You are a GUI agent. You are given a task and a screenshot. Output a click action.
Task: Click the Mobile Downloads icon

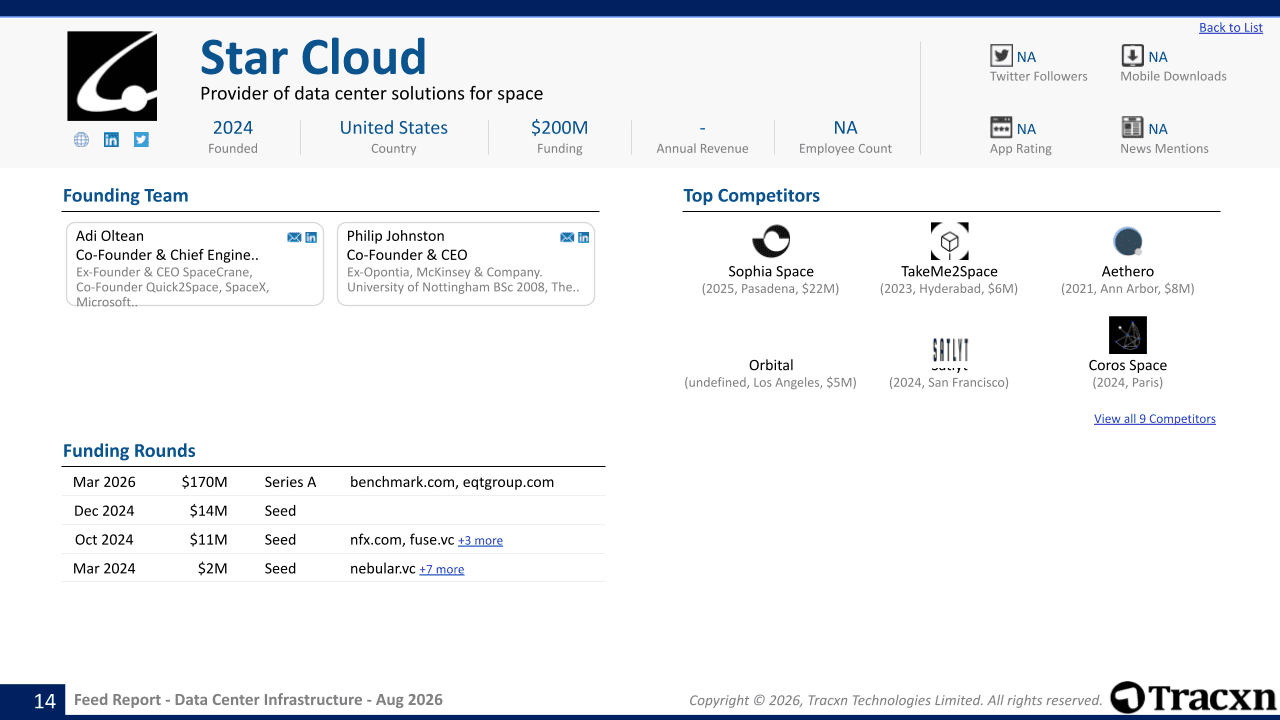pos(1132,56)
